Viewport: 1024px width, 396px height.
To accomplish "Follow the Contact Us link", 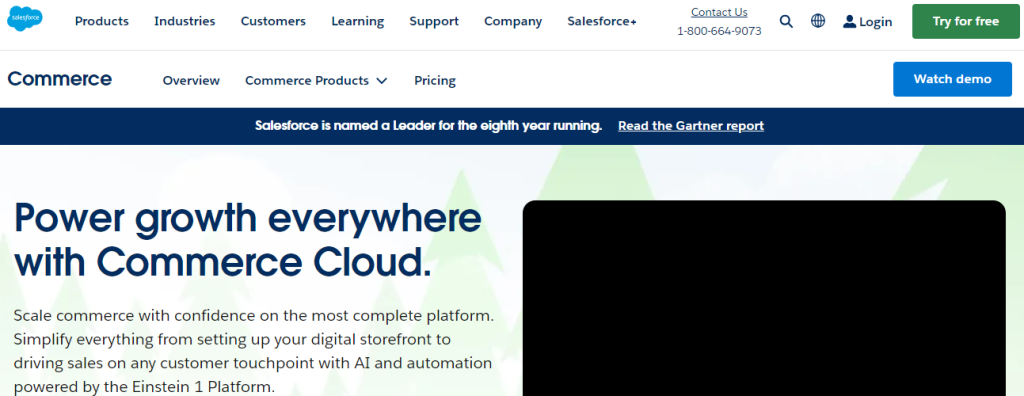I will tap(719, 12).
